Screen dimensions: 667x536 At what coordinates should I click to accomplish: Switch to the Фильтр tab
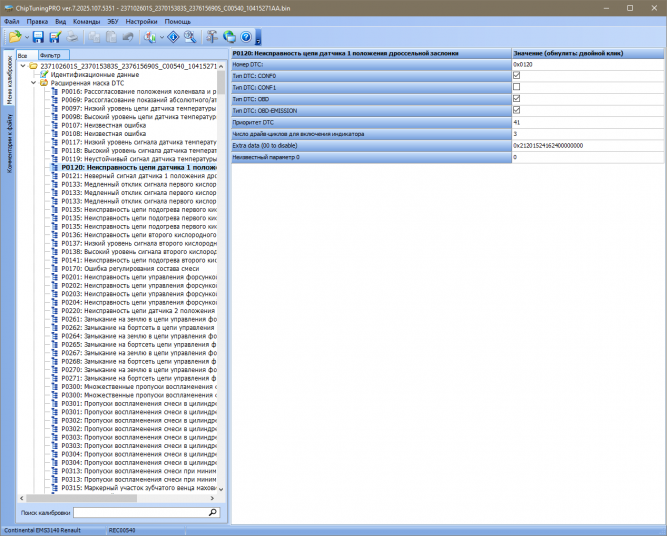pyautogui.click(x=53, y=55)
